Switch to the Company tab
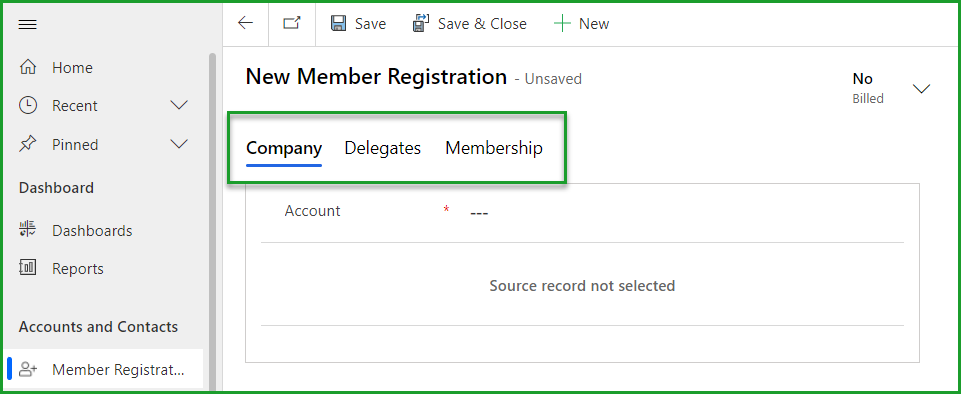The image size is (961, 394). pos(284,148)
